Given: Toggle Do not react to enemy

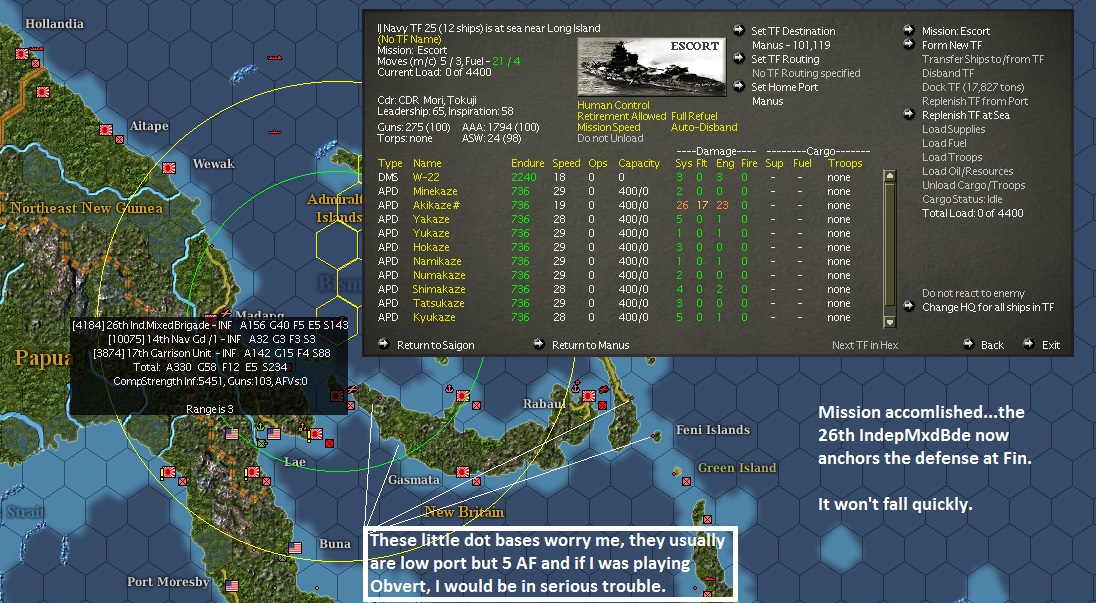Looking at the screenshot, I should [x=973, y=293].
